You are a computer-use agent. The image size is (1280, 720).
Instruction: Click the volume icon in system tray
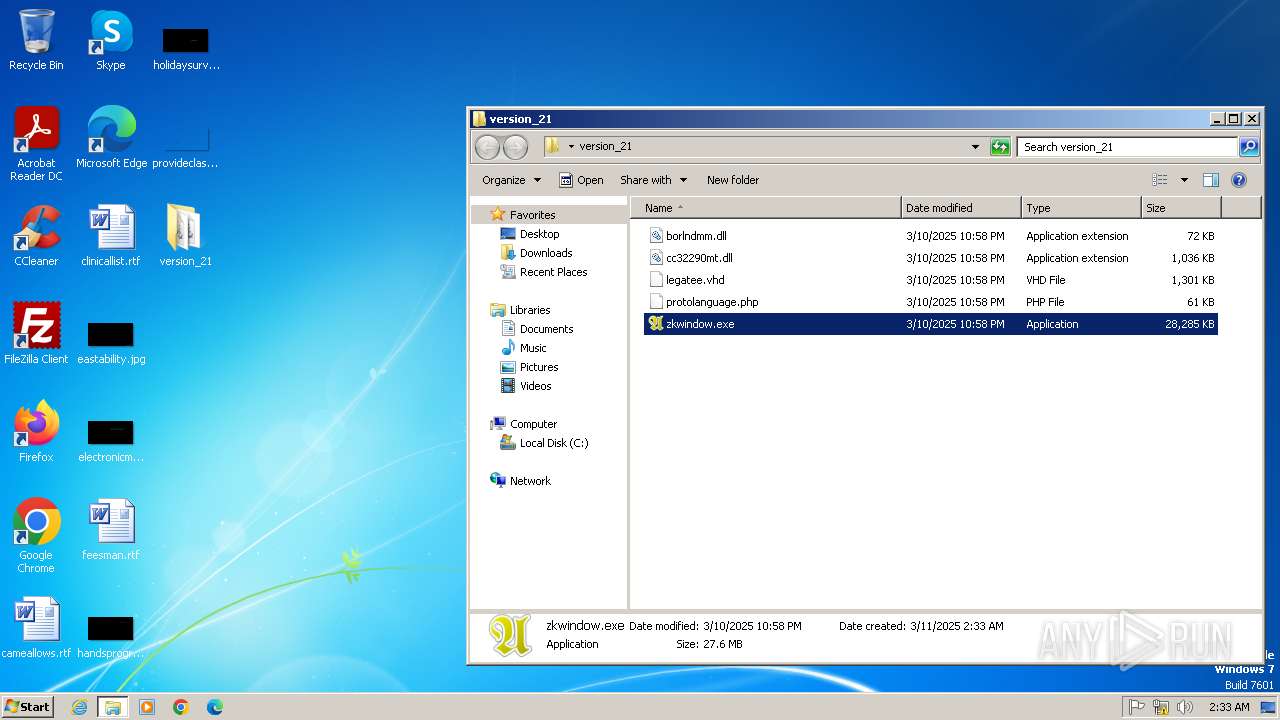tap(1185, 707)
